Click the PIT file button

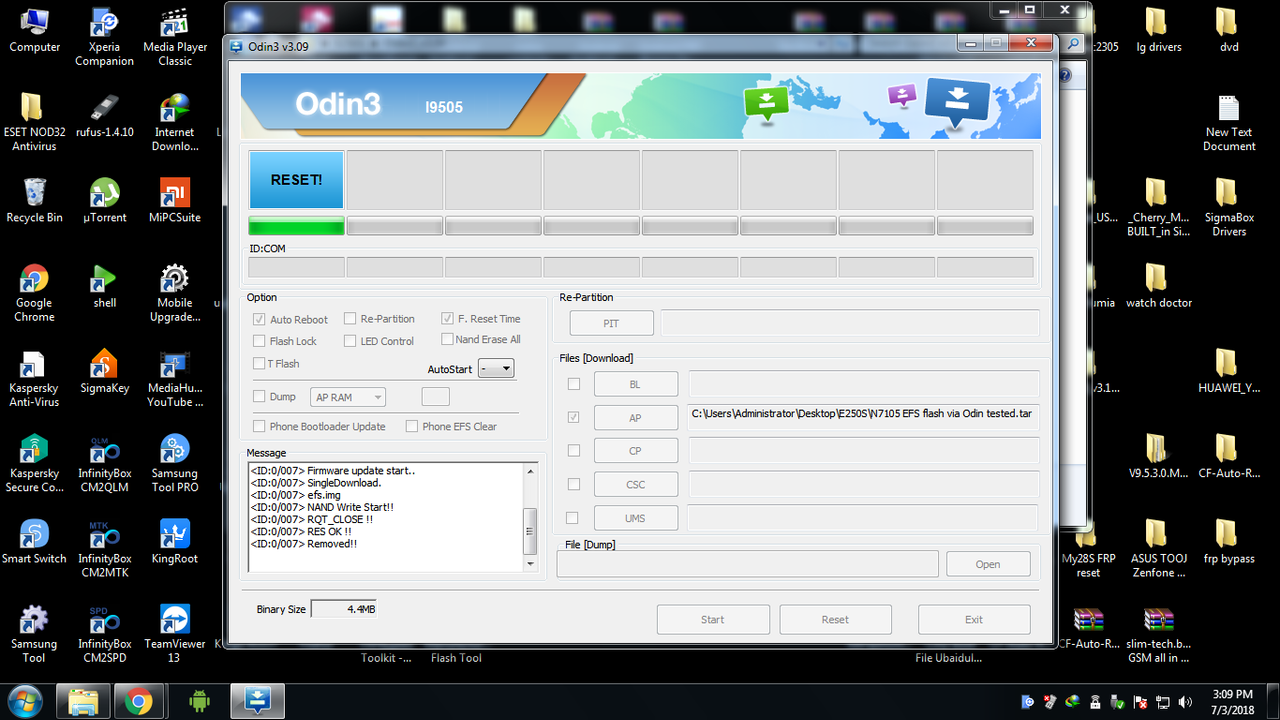pos(611,323)
